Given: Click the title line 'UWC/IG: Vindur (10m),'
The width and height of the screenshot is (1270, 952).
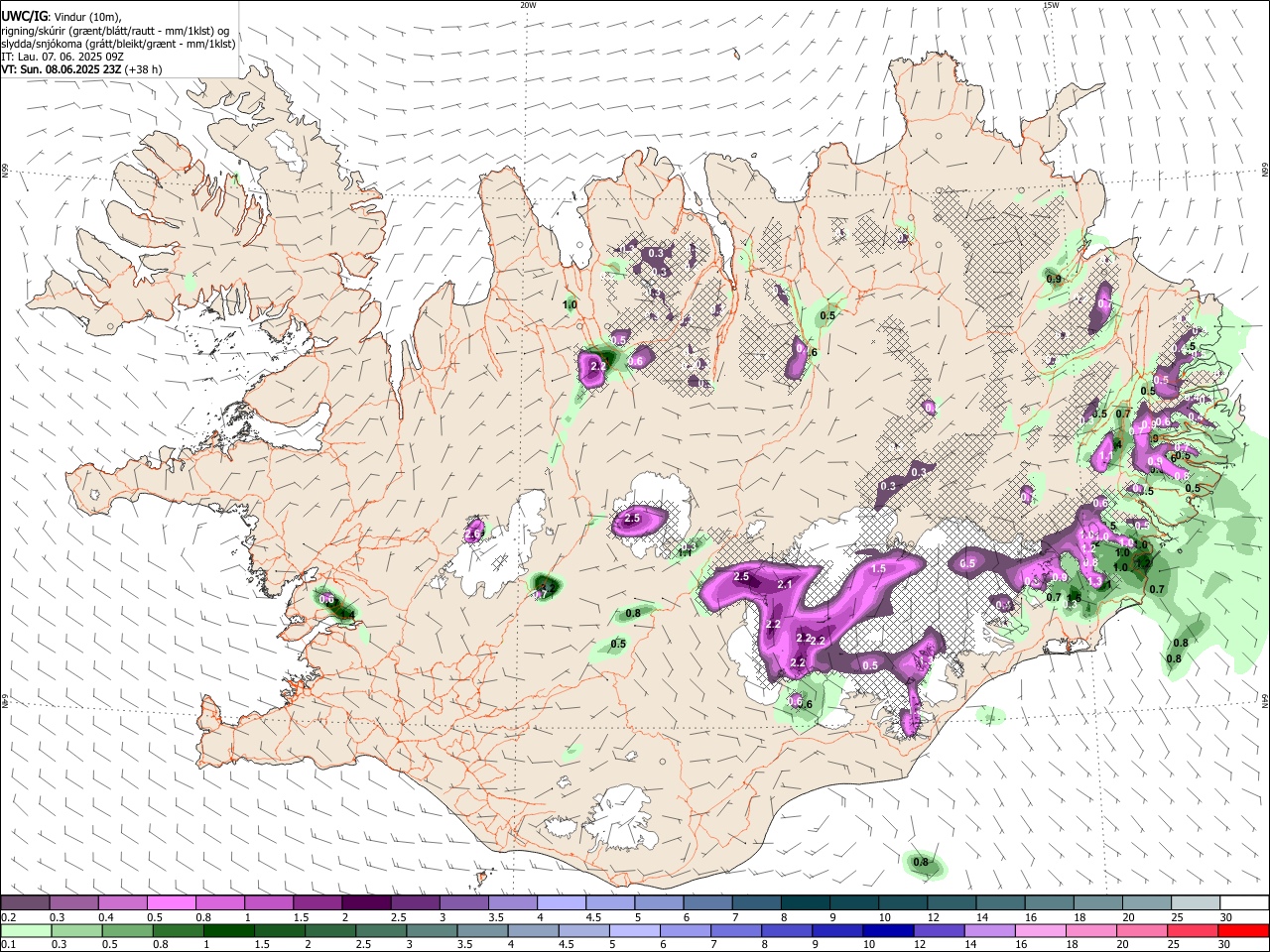Looking at the screenshot, I should [x=61, y=16].
